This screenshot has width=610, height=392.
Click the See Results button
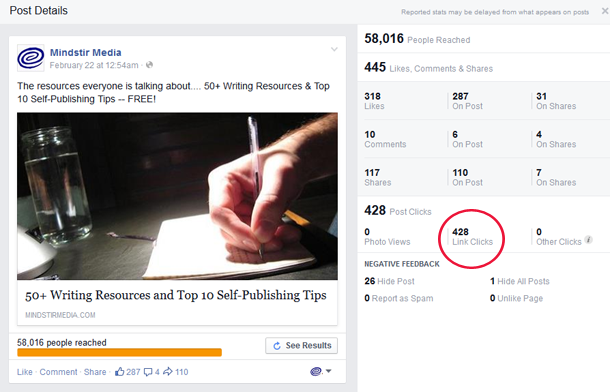tap(301, 346)
